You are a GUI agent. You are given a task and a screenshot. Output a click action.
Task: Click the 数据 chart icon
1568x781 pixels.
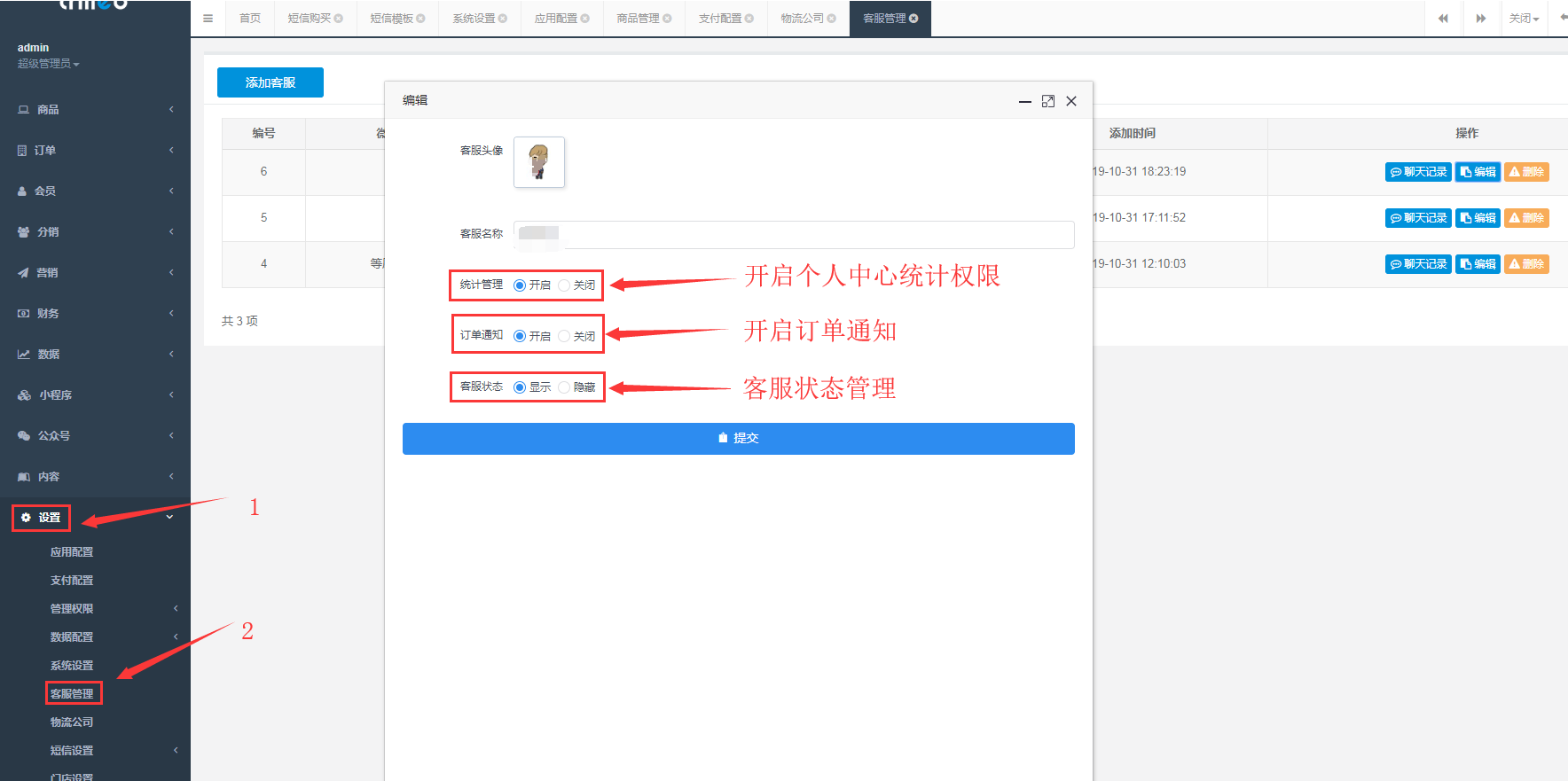23,354
